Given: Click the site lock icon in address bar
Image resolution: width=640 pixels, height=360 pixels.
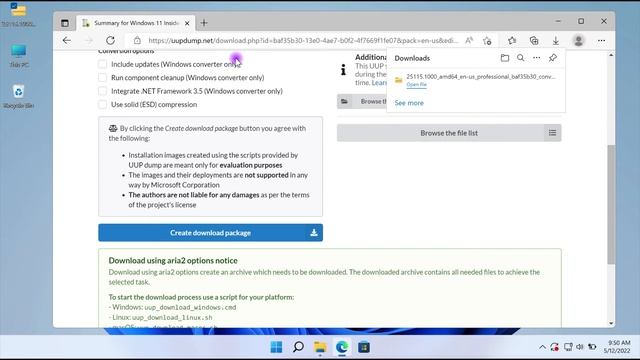Looking at the screenshot, I should click(137, 40).
